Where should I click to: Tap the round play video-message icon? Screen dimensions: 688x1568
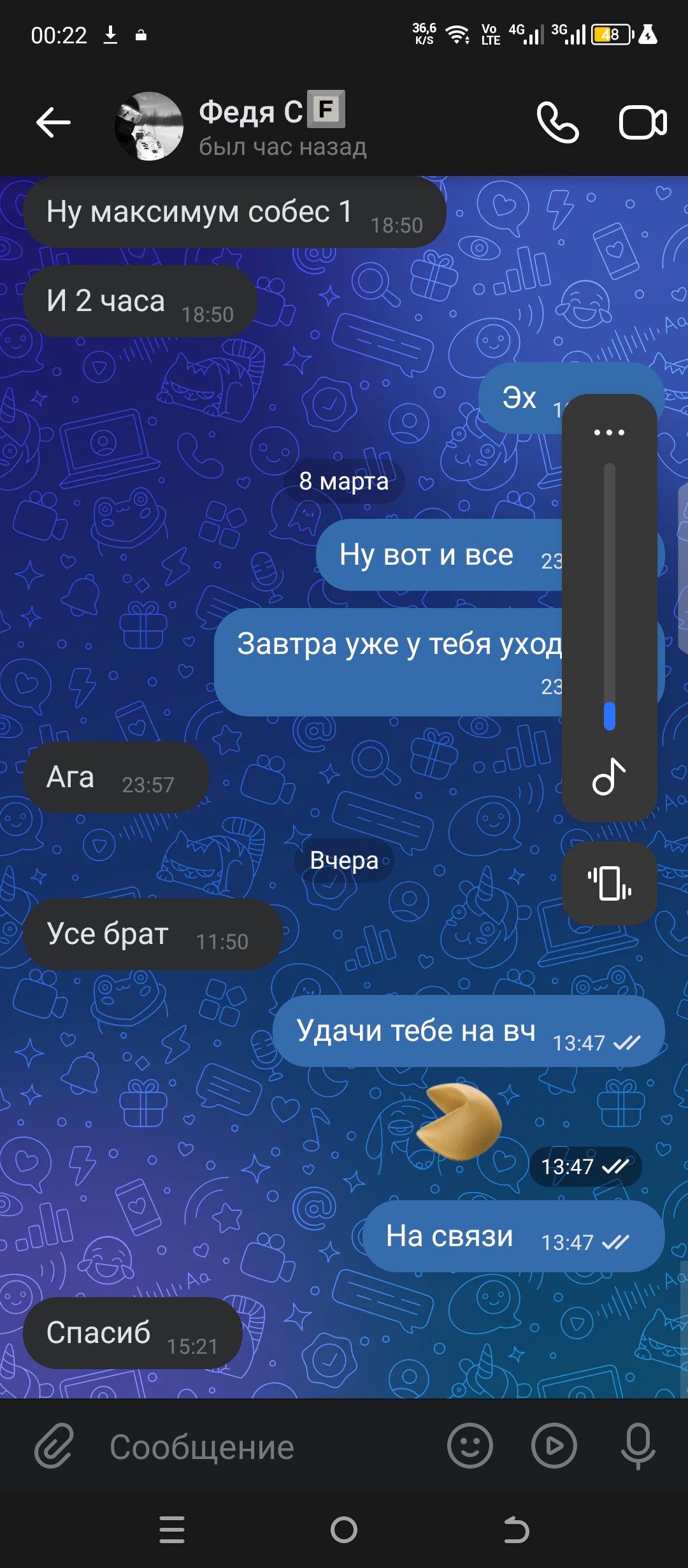(554, 1446)
